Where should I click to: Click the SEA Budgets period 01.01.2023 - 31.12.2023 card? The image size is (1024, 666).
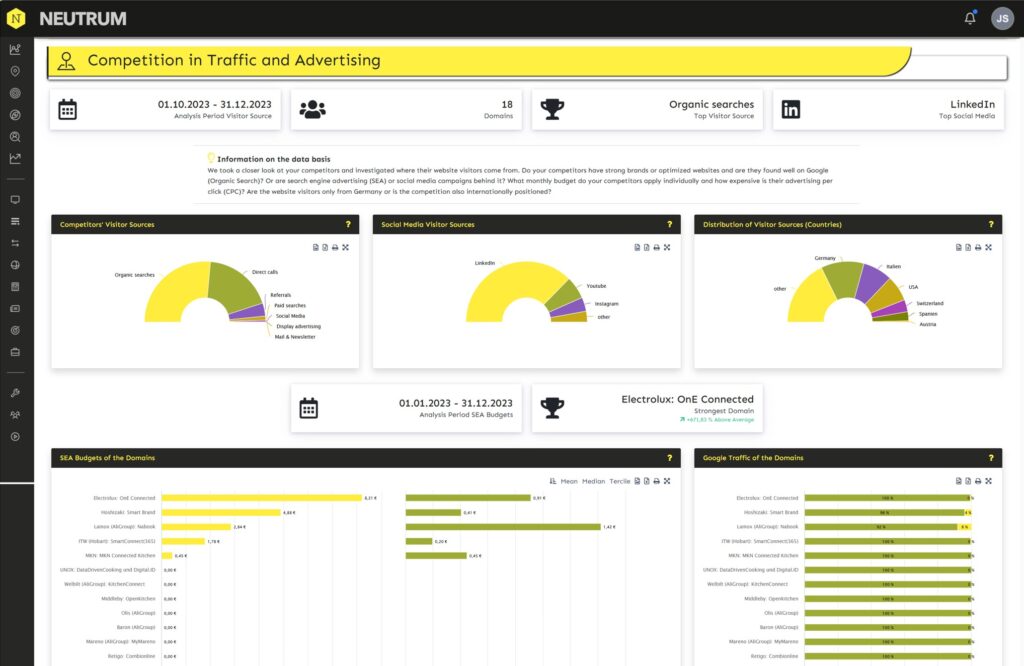click(x=406, y=408)
